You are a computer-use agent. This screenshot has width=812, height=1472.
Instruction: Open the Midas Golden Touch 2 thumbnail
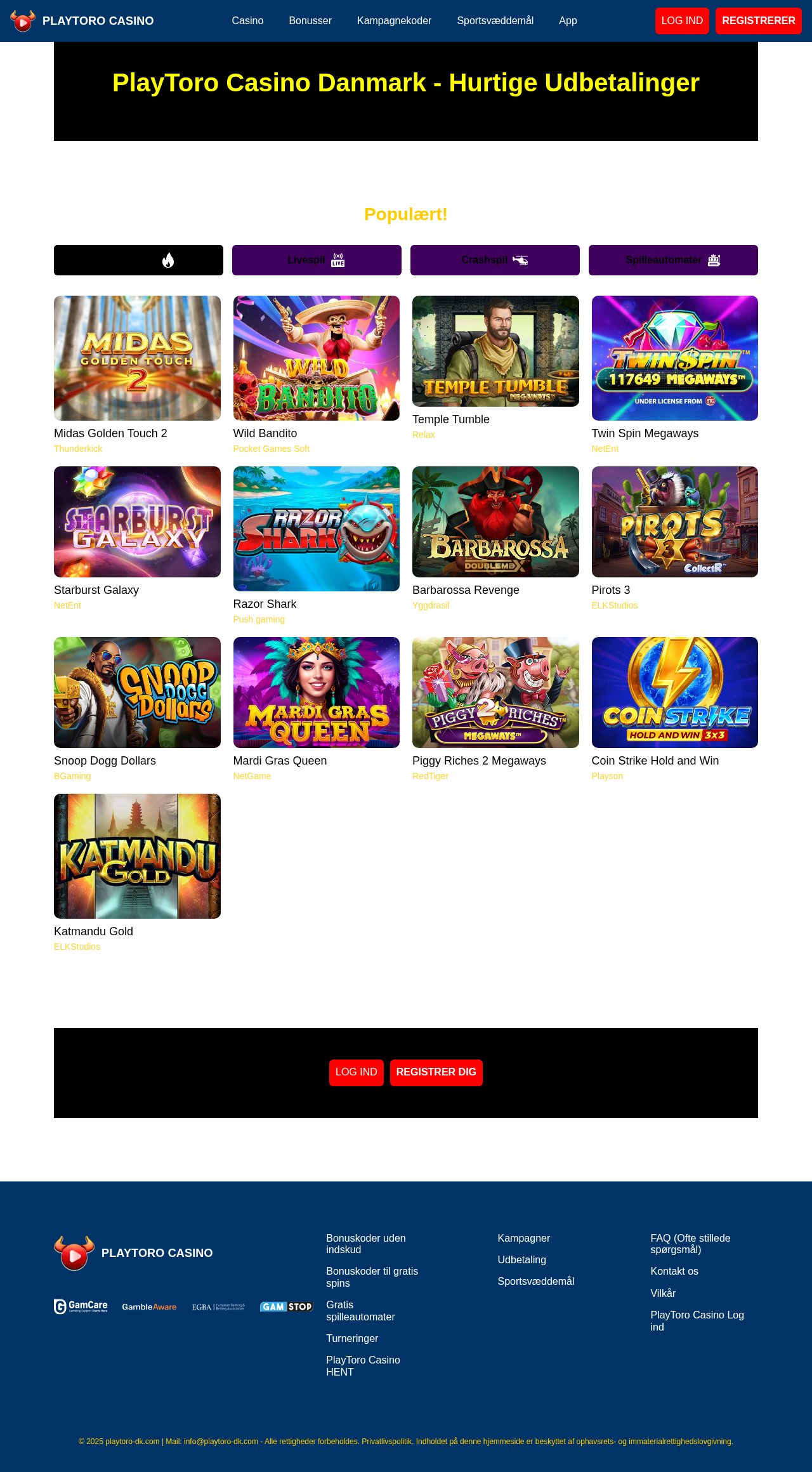pos(137,358)
